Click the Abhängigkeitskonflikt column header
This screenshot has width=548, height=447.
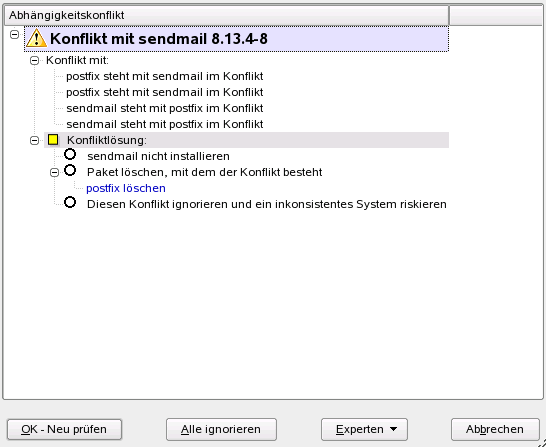pos(226,15)
